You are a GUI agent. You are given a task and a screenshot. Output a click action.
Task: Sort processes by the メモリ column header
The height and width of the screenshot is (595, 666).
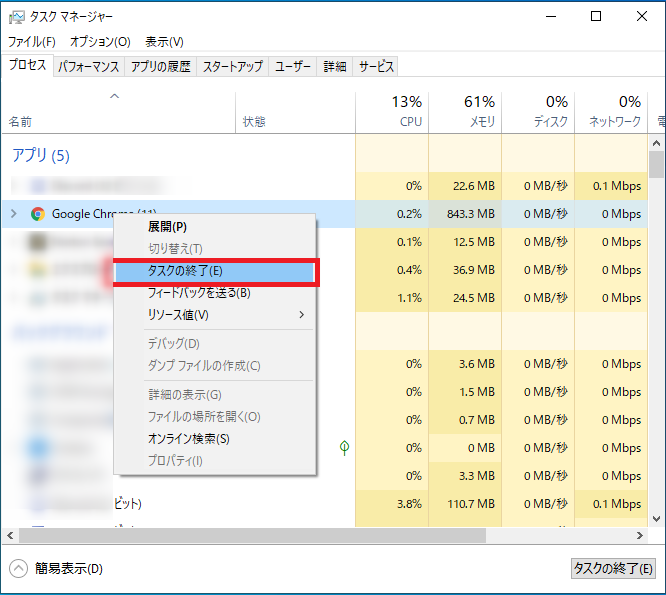[x=465, y=112]
